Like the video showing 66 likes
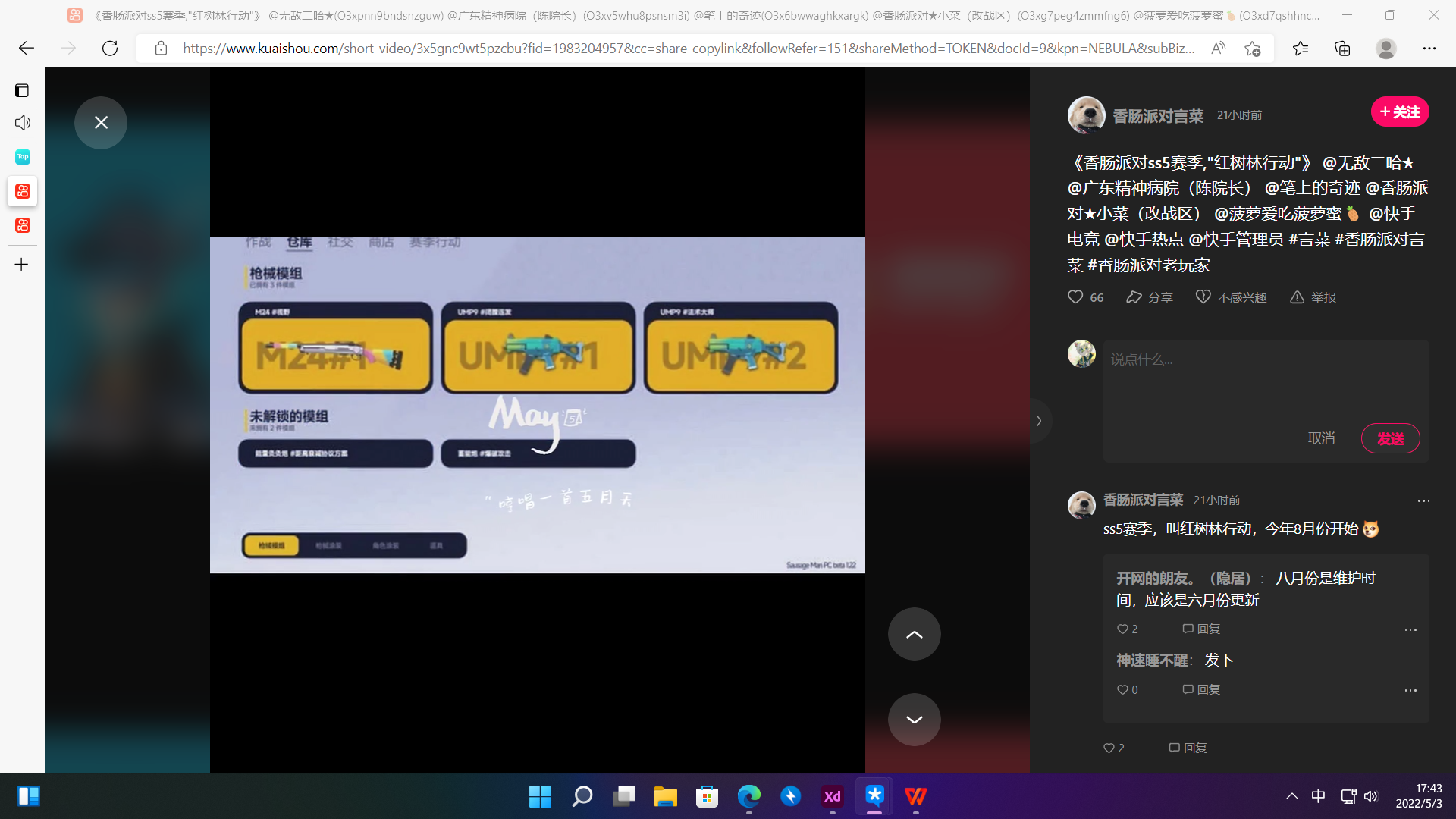Viewport: 1456px width, 819px height. tap(1085, 297)
